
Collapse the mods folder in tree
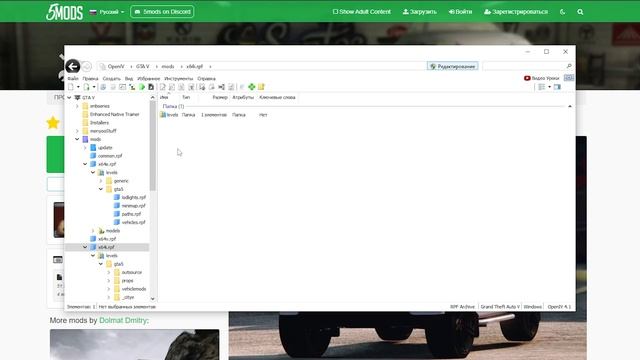[77, 139]
